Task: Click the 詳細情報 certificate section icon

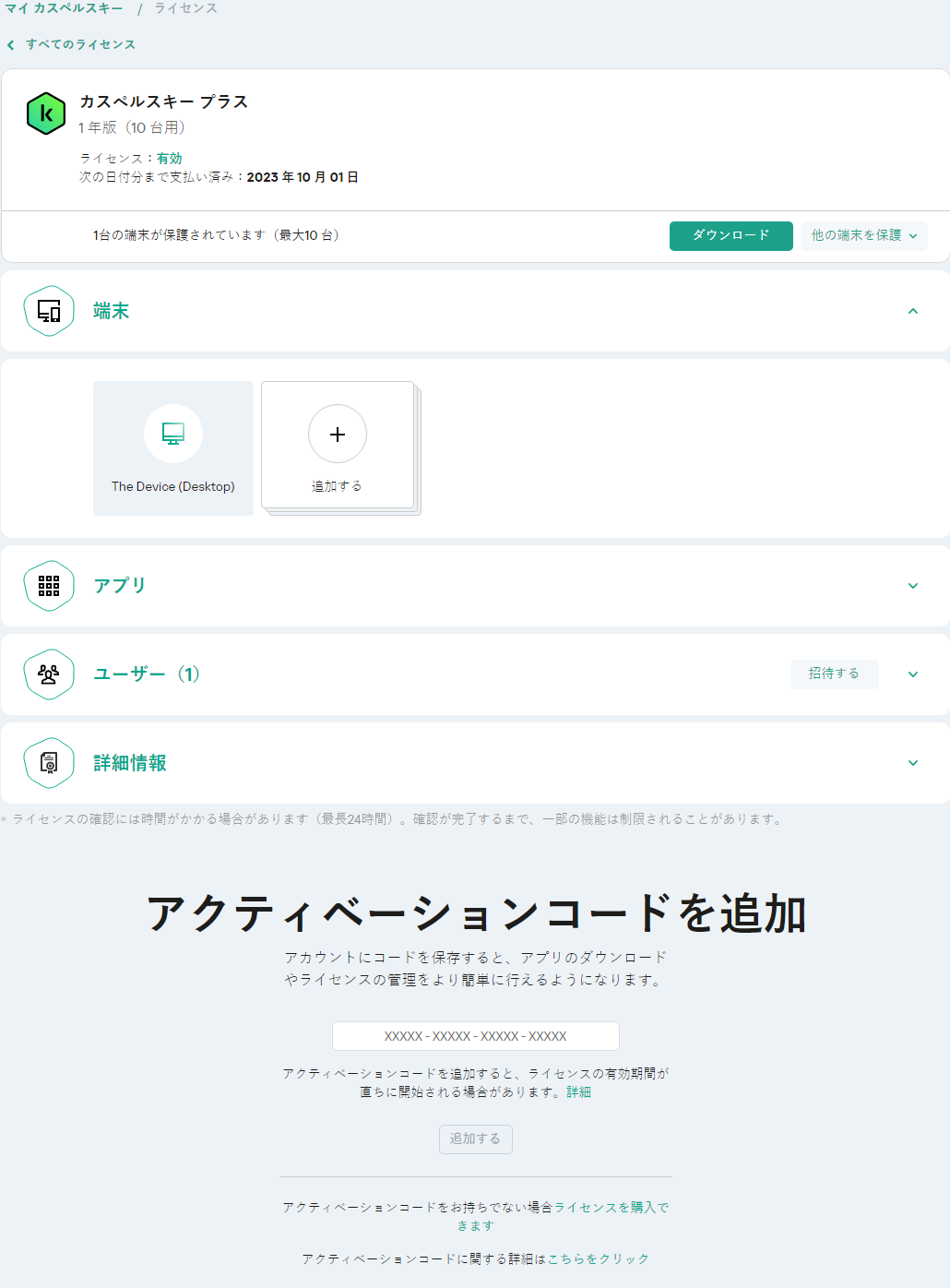Action: pos(49,763)
